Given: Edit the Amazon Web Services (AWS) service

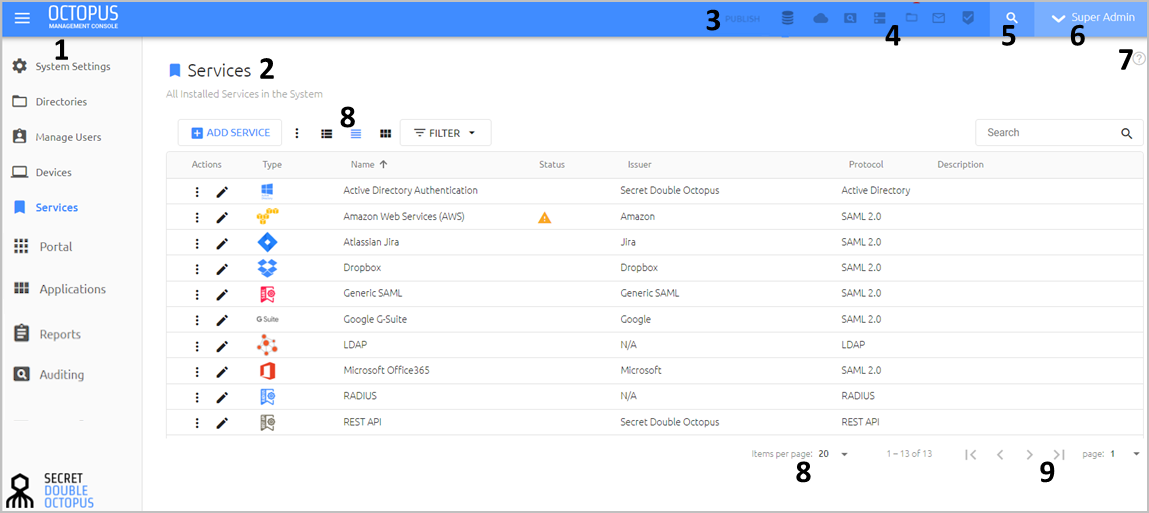Looking at the screenshot, I should (x=222, y=218).
